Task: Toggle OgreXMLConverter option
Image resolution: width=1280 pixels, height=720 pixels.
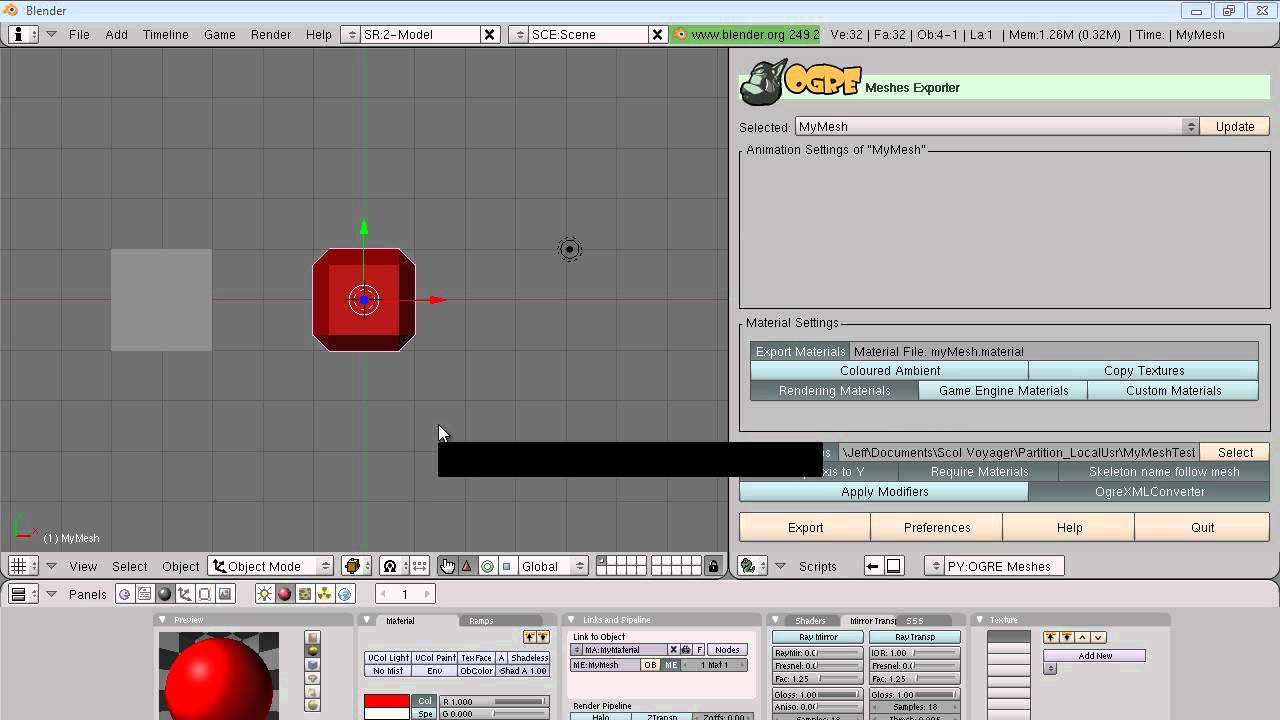Action: click(x=1149, y=492)
